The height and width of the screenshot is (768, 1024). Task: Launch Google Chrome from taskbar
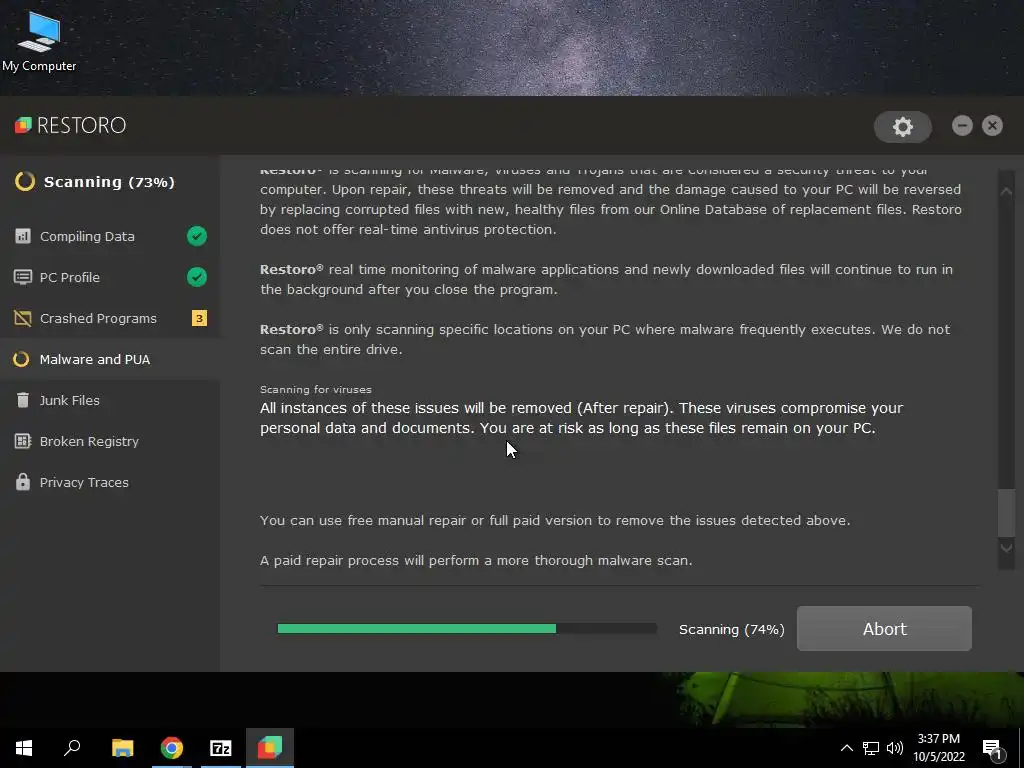coord(172,748)
